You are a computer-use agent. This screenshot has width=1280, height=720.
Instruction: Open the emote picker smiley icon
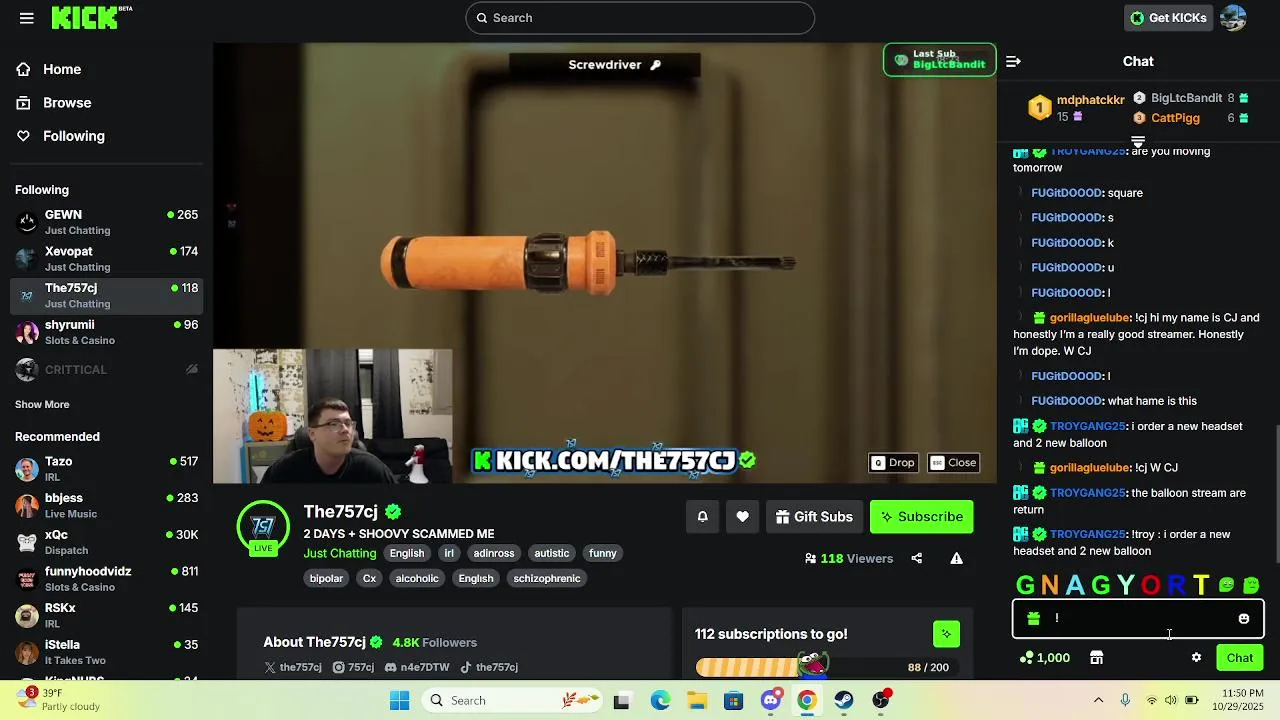1244,619
